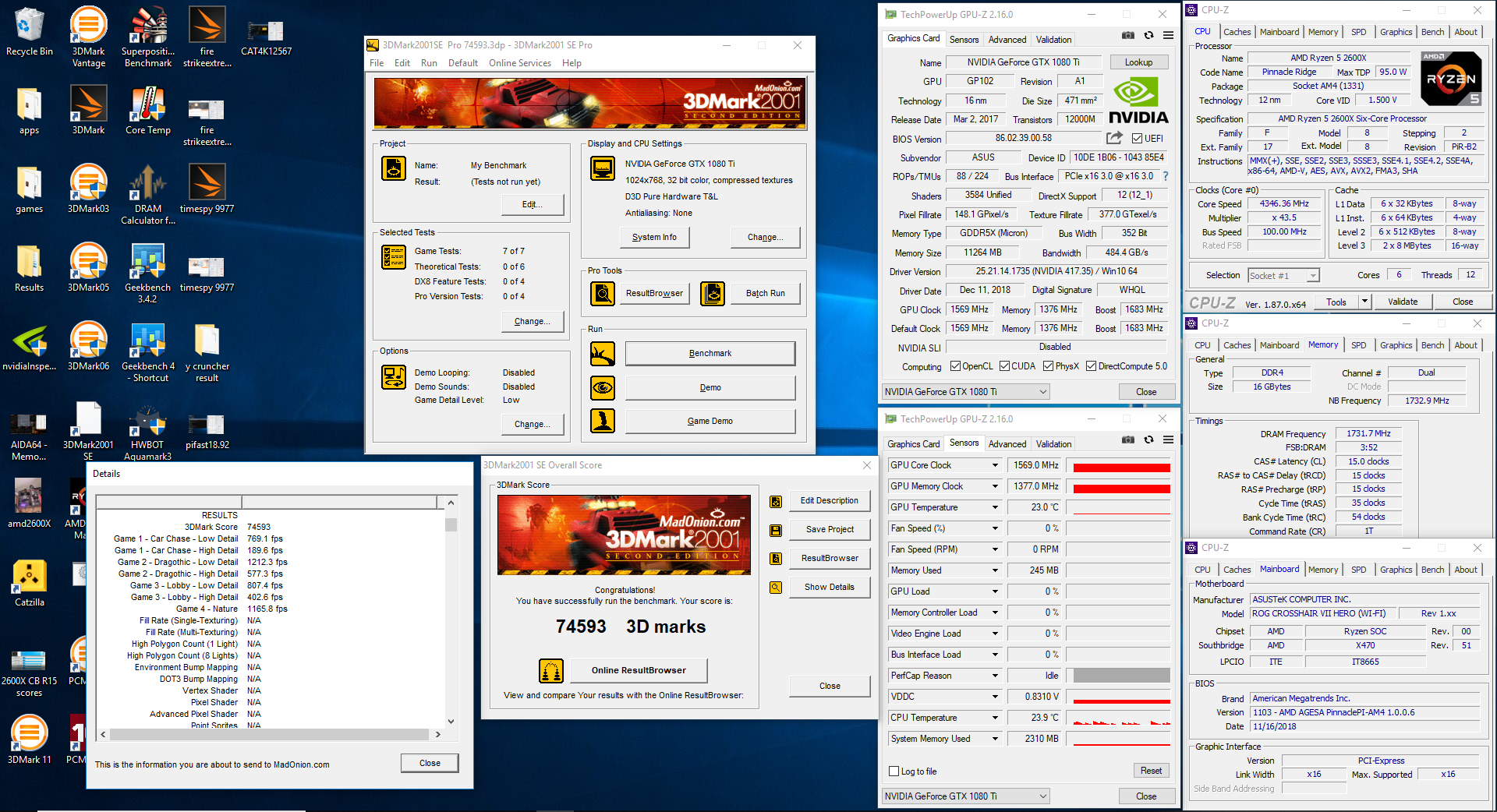This screenshot has height=812, width=1497.
Task: Open File menu in 3DMark2001
Action: [377, 63]
